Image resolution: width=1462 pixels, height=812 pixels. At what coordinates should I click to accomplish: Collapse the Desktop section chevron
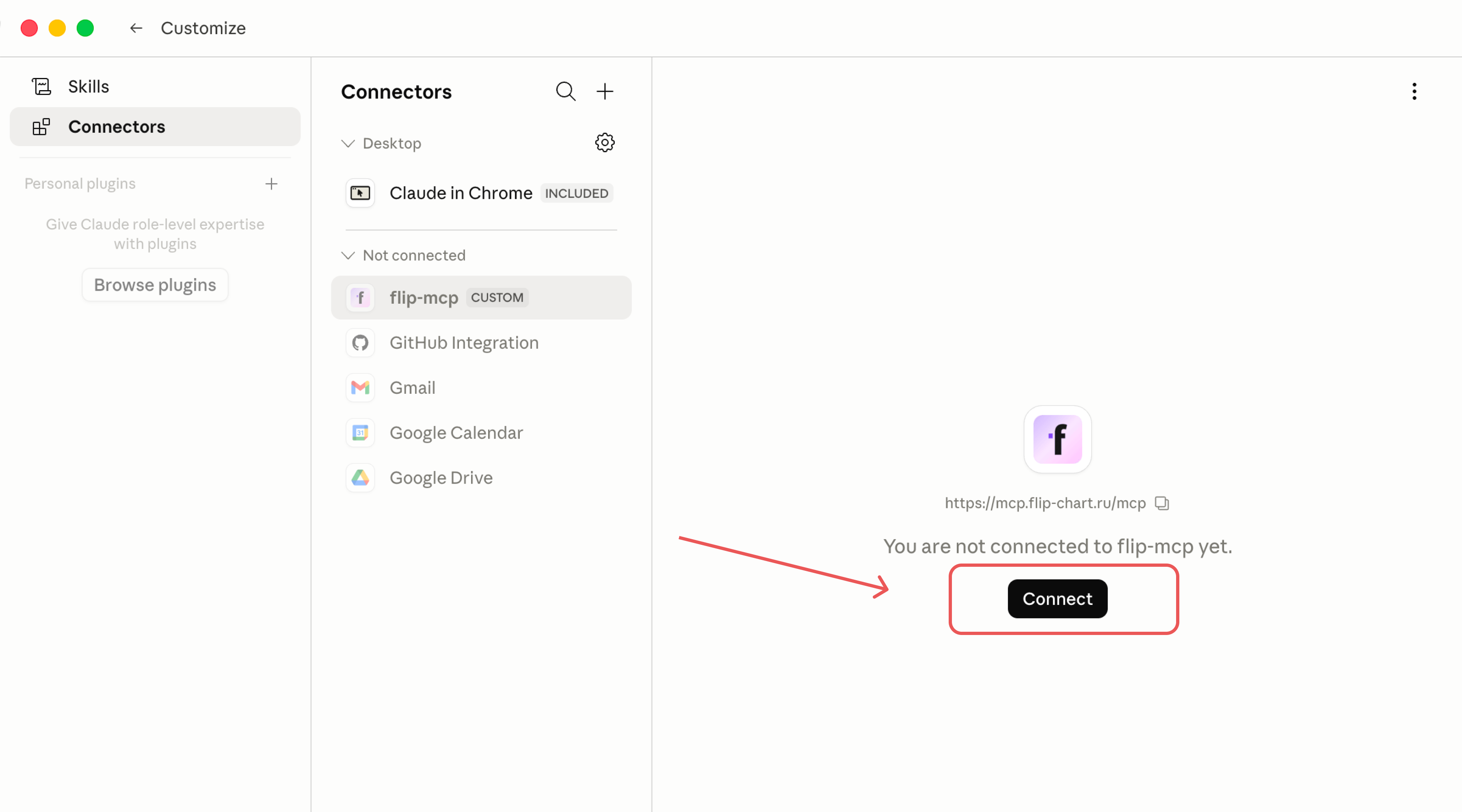tap(348, 143)
